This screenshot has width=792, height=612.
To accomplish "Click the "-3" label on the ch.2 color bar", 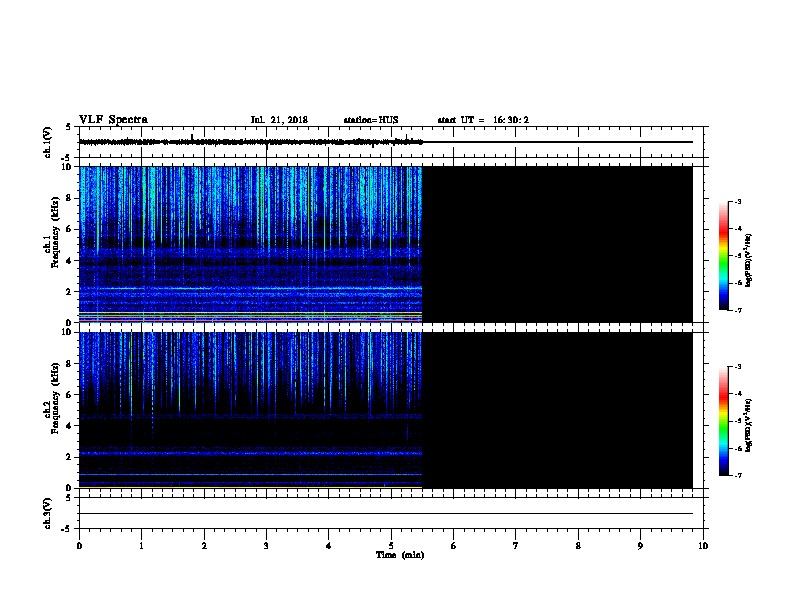I will pyautogui.click(x=738, y=367).
